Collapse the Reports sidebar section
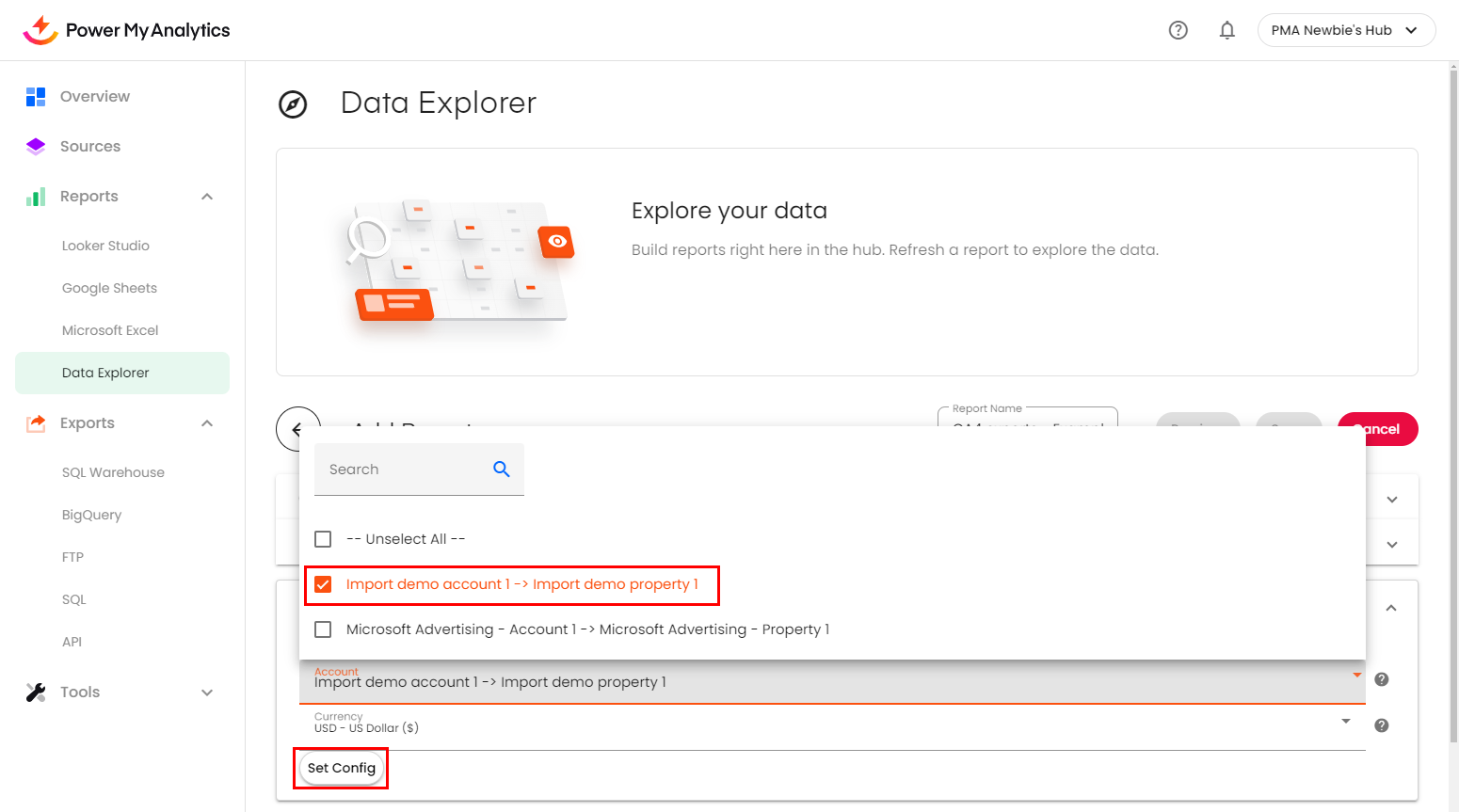This screenshot has width=1459, height=812. [207, 197]
